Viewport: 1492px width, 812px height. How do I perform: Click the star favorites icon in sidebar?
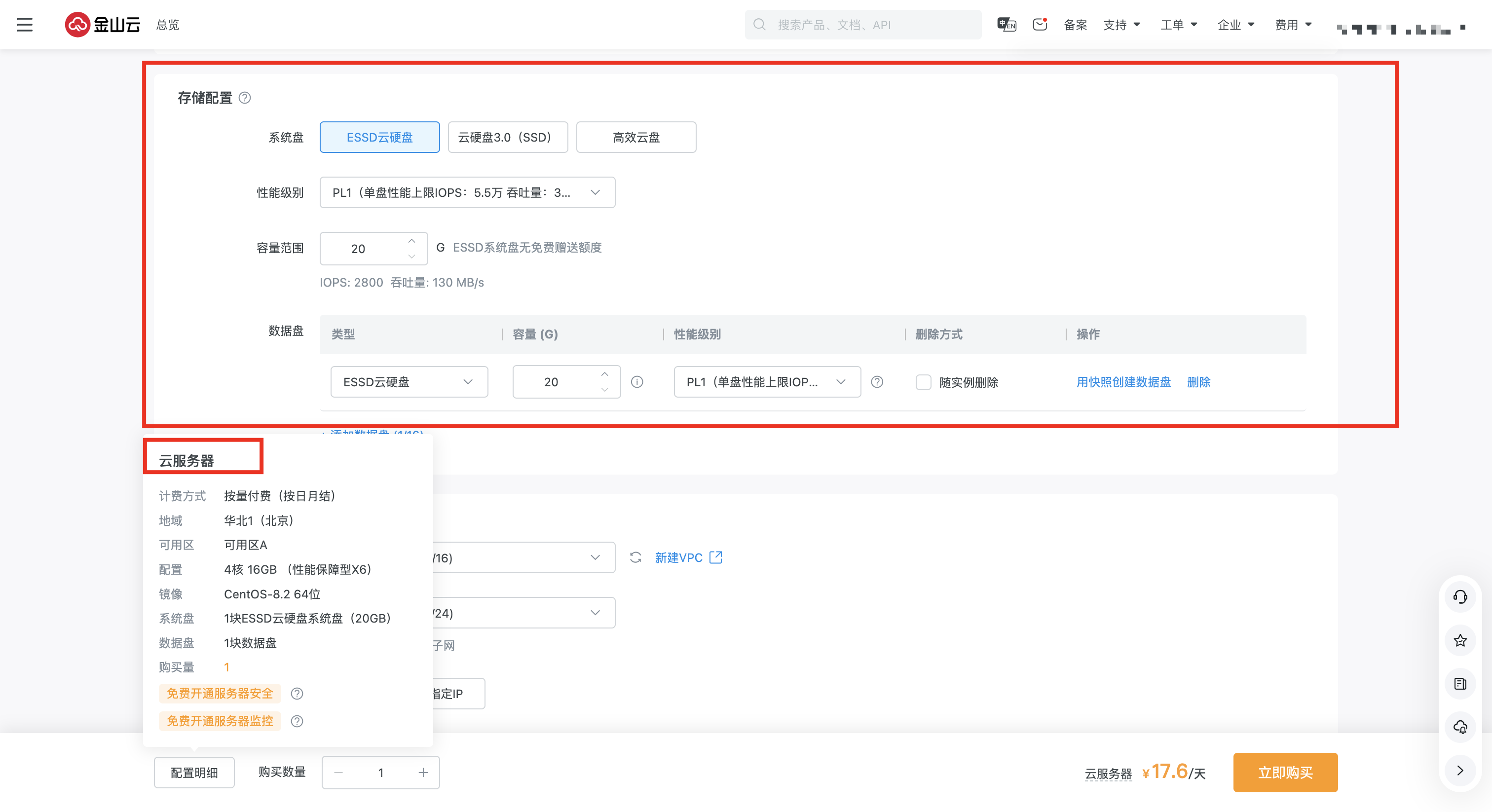(x=1459, y=640)
